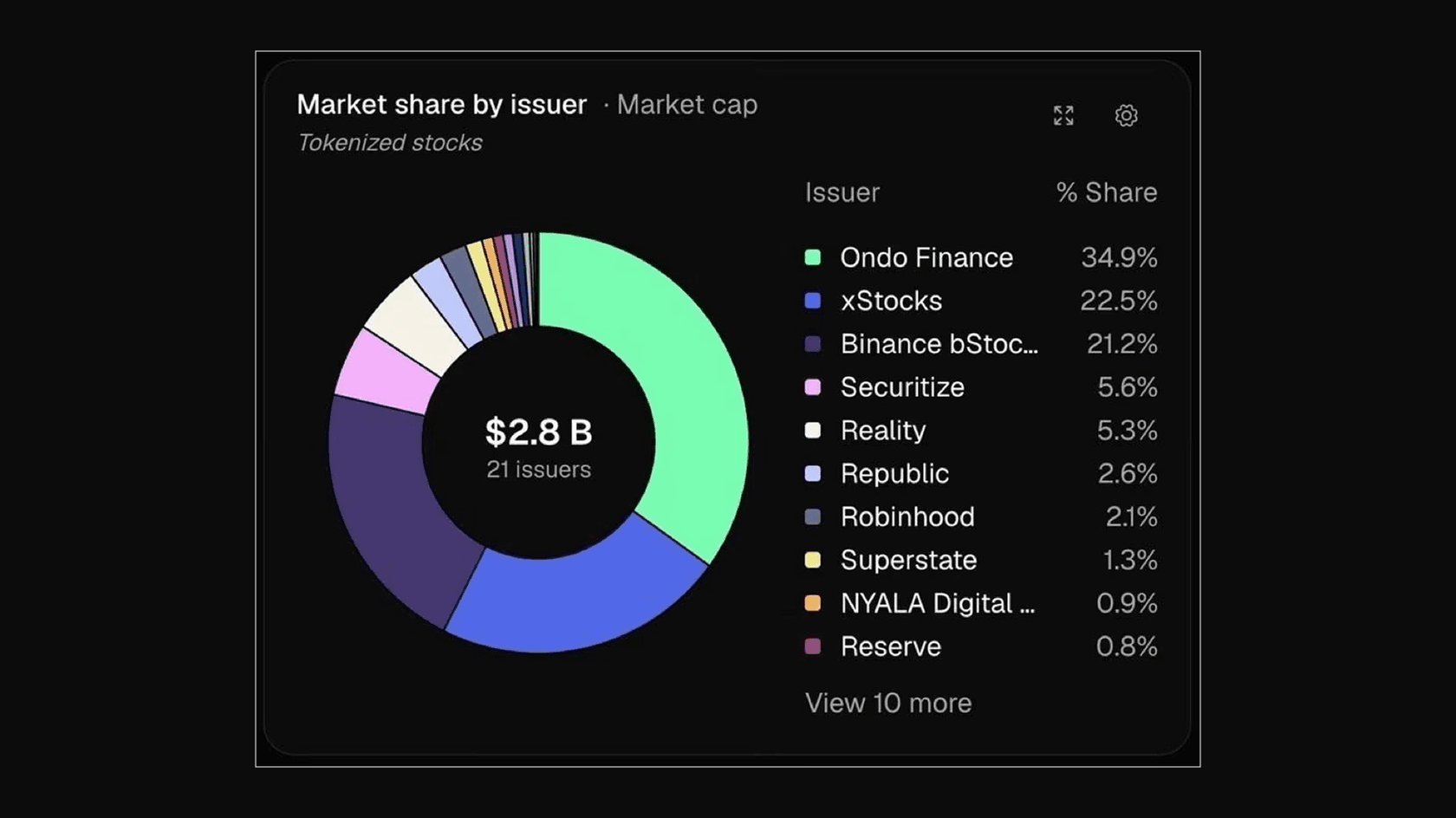Click the View 10 more link

pyautogui.click(x=888, y=703)
